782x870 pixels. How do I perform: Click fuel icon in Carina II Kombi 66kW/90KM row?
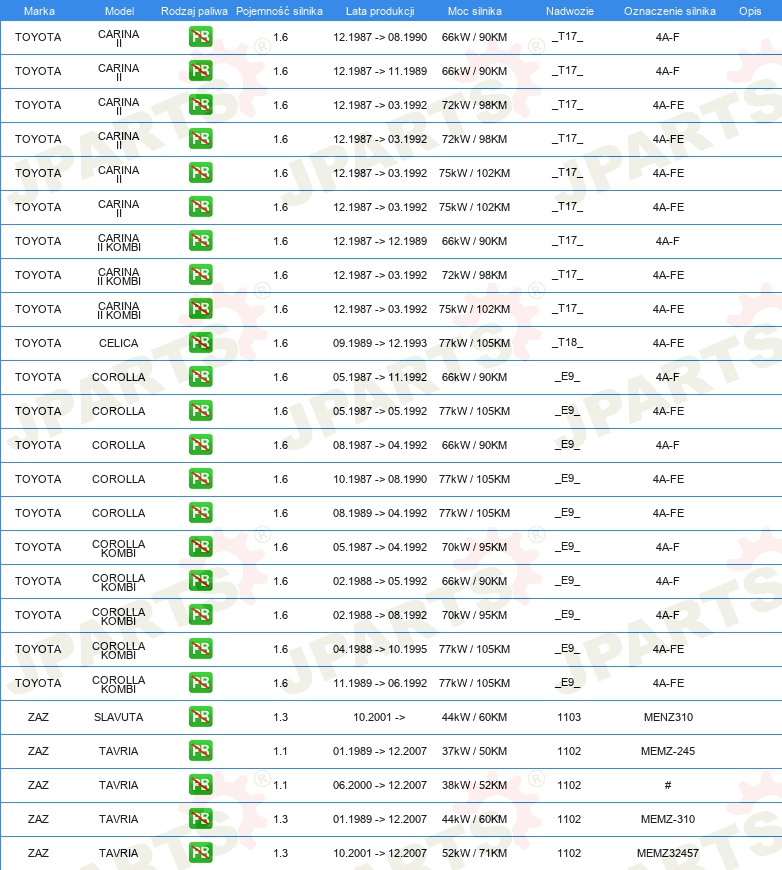click(200, 241)
